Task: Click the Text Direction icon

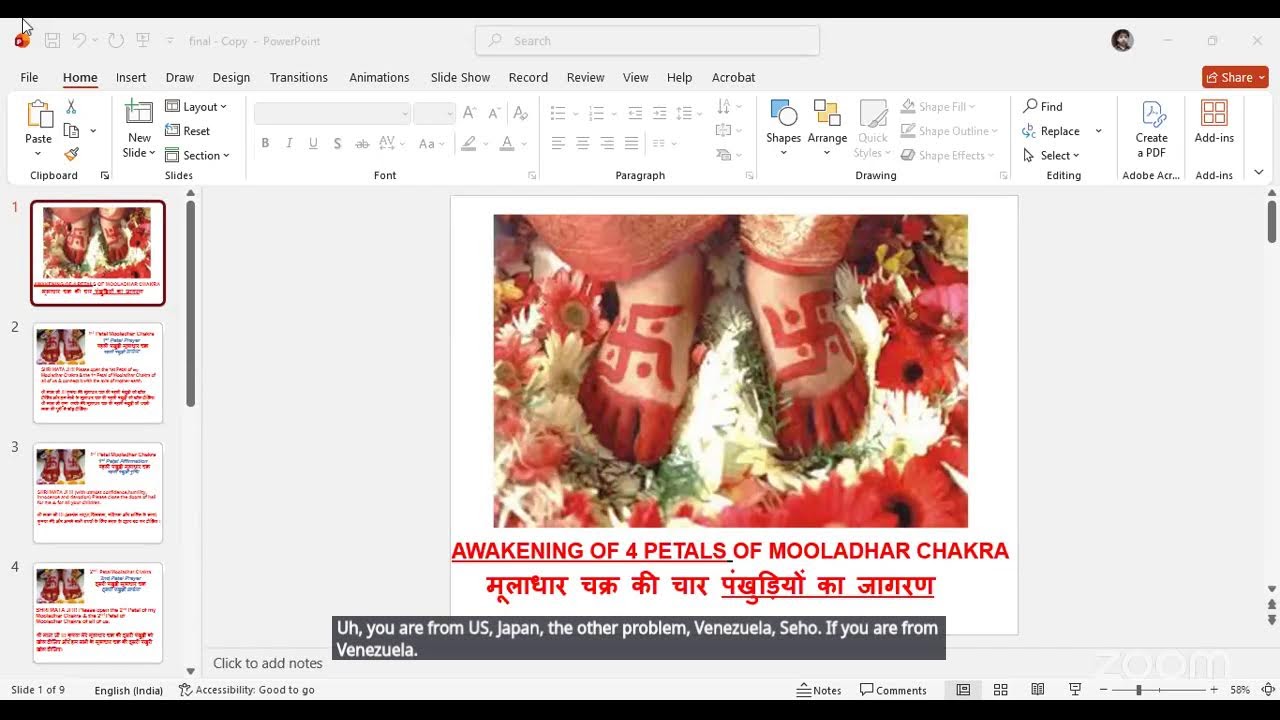Action: pos(729,107)
